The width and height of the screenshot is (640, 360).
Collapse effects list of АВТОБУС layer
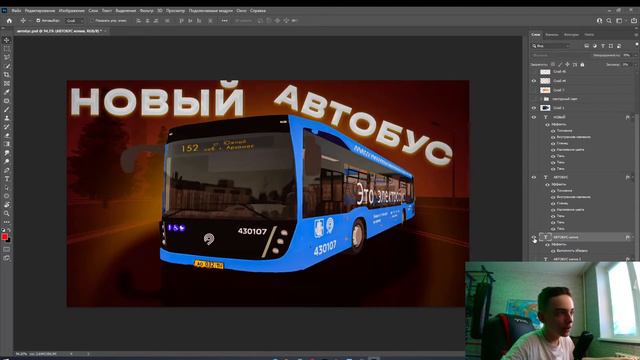tap(633, 177)
